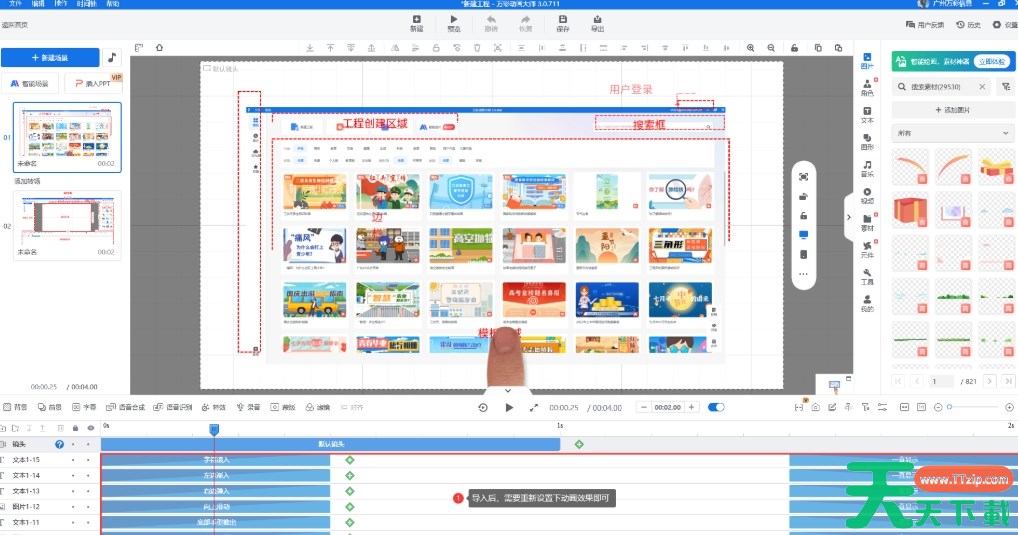Open the 文件 menu
Screen dimensions: 1018x535
[15, 4]
